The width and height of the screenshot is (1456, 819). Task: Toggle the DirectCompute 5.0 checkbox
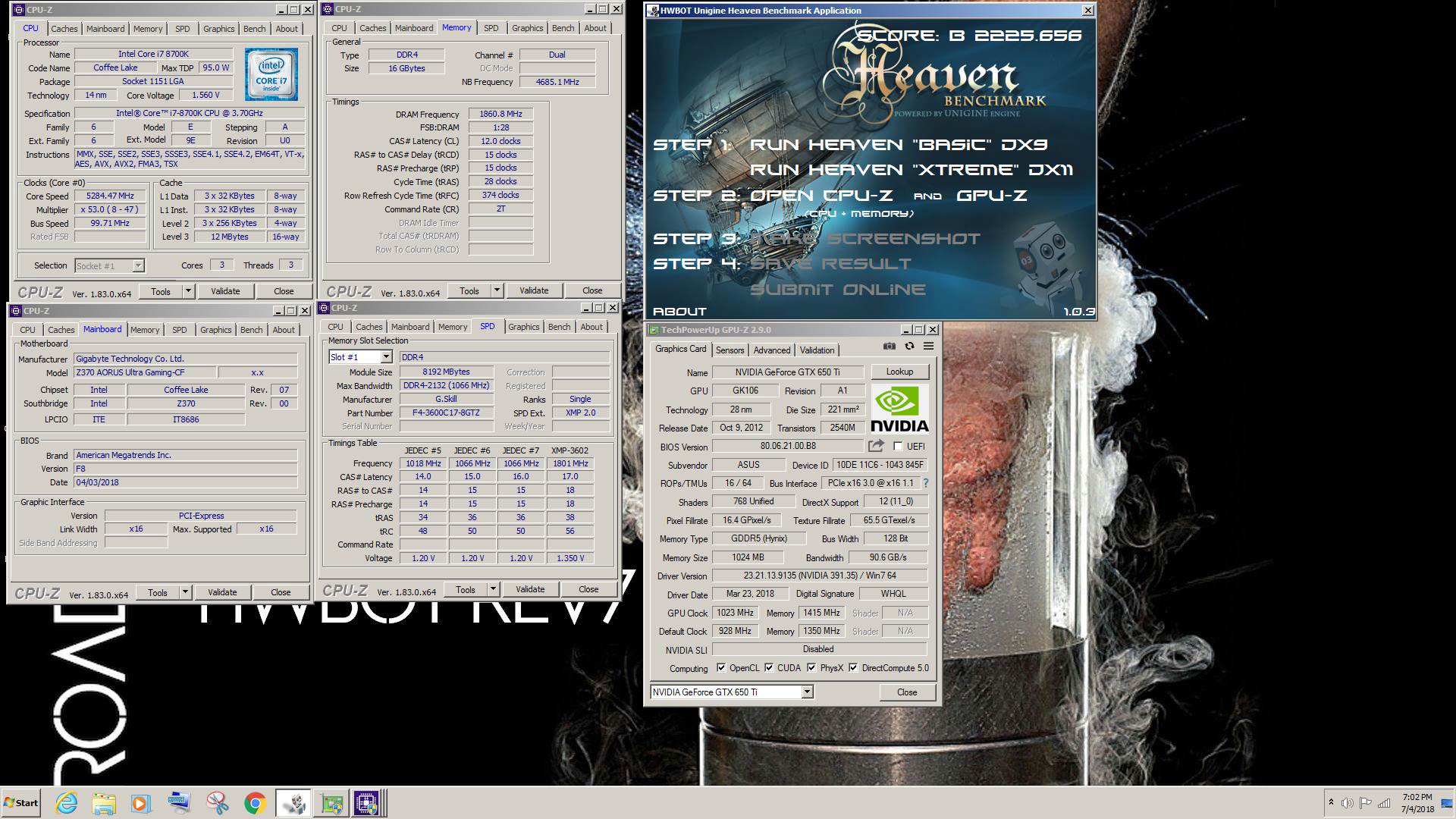point(853,668)
